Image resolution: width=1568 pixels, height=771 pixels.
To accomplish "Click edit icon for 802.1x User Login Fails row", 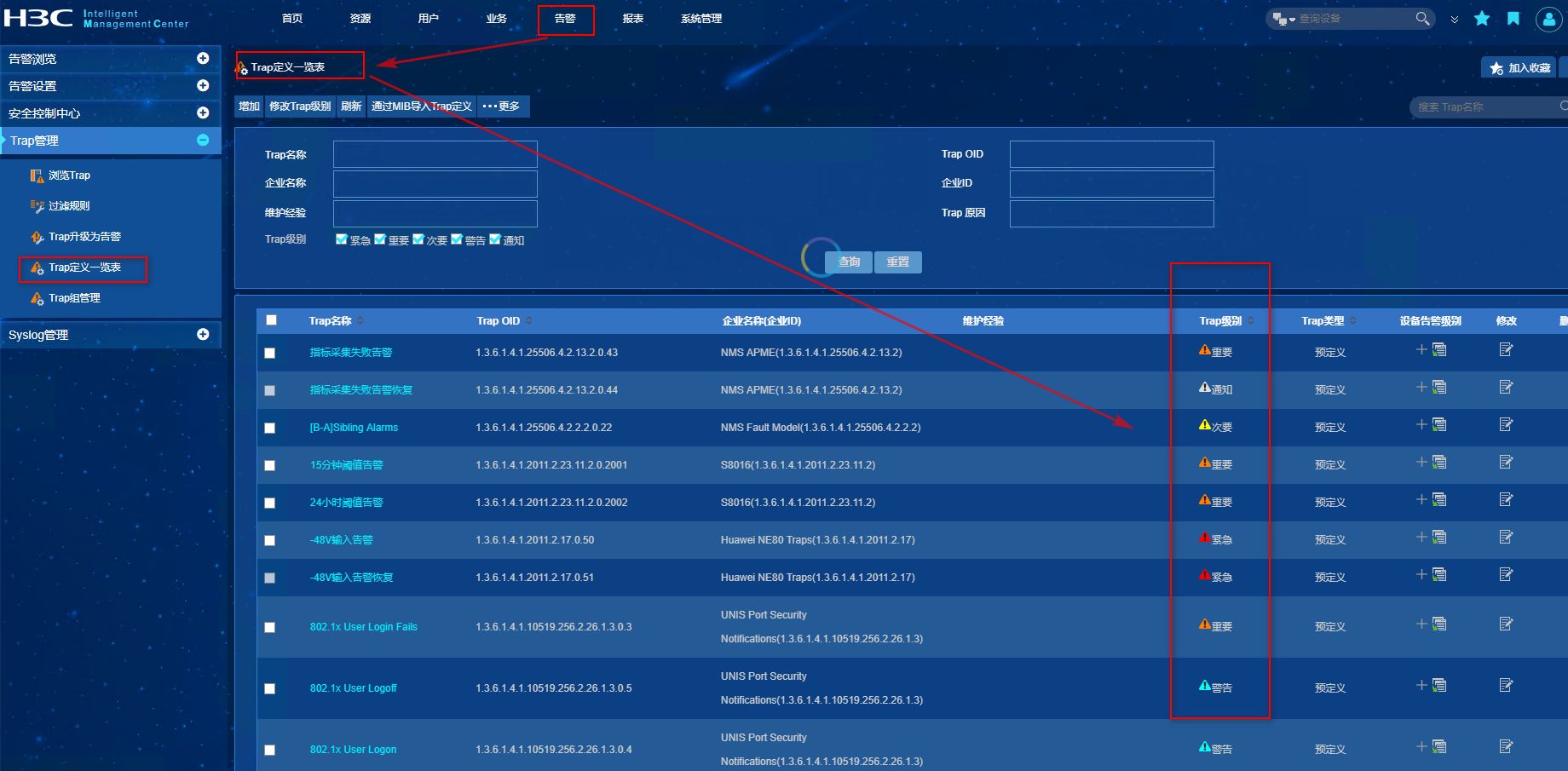I will click(1506, 624).
